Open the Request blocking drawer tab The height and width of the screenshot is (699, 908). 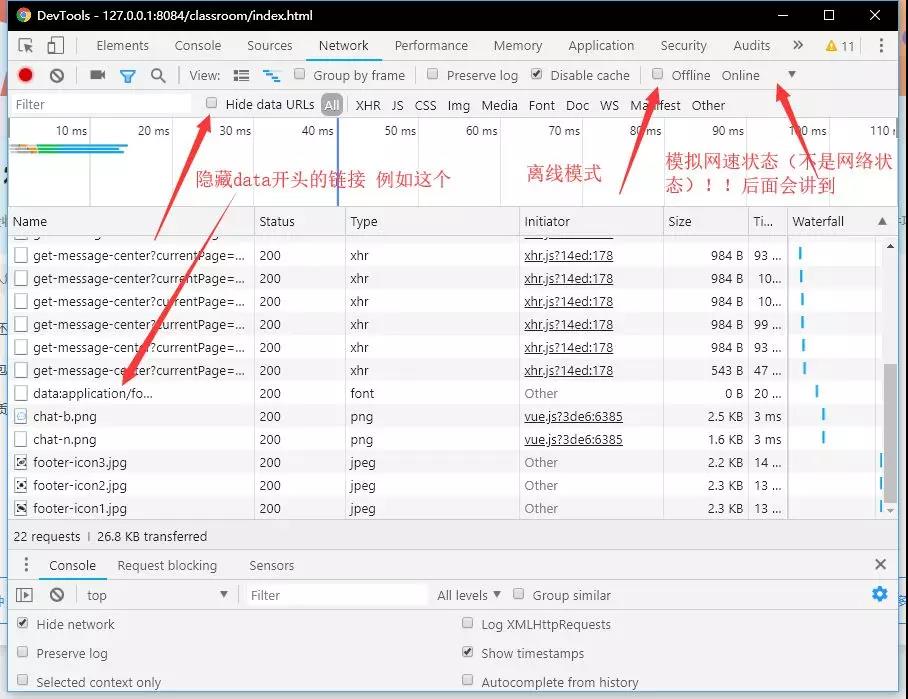(x=167, y=565)
